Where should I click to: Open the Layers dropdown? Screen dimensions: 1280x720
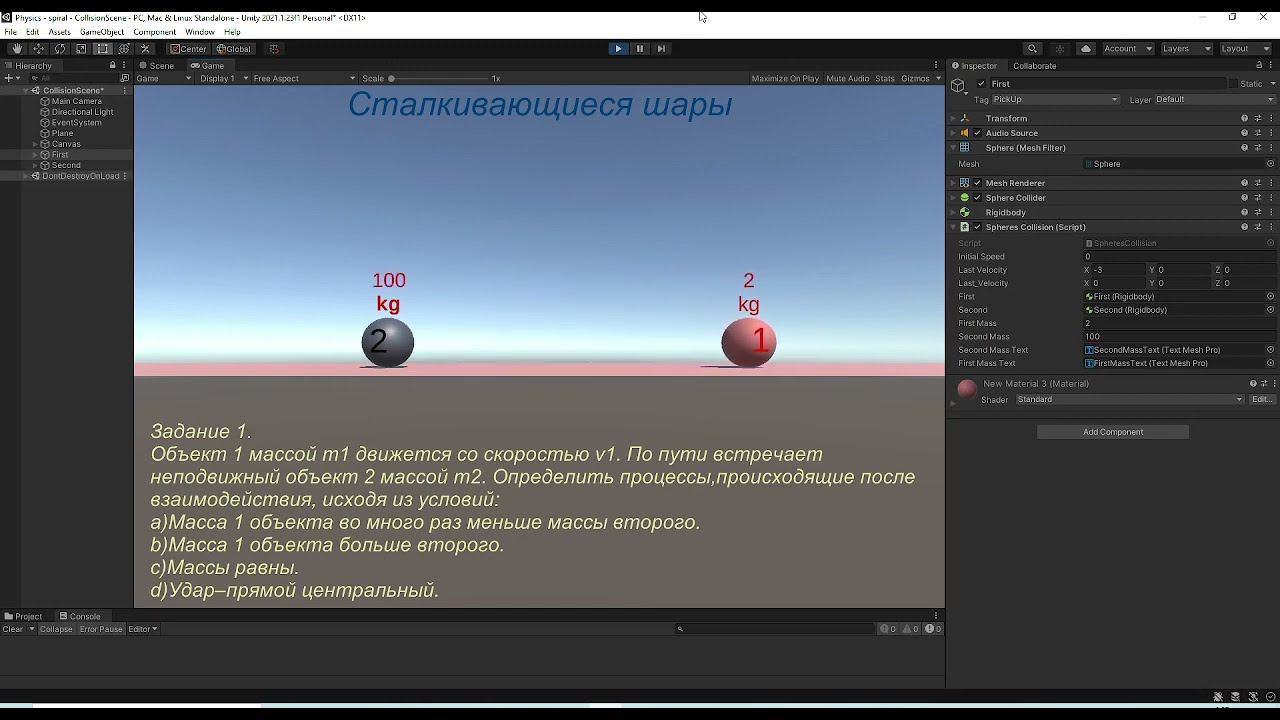point(1186,48)
